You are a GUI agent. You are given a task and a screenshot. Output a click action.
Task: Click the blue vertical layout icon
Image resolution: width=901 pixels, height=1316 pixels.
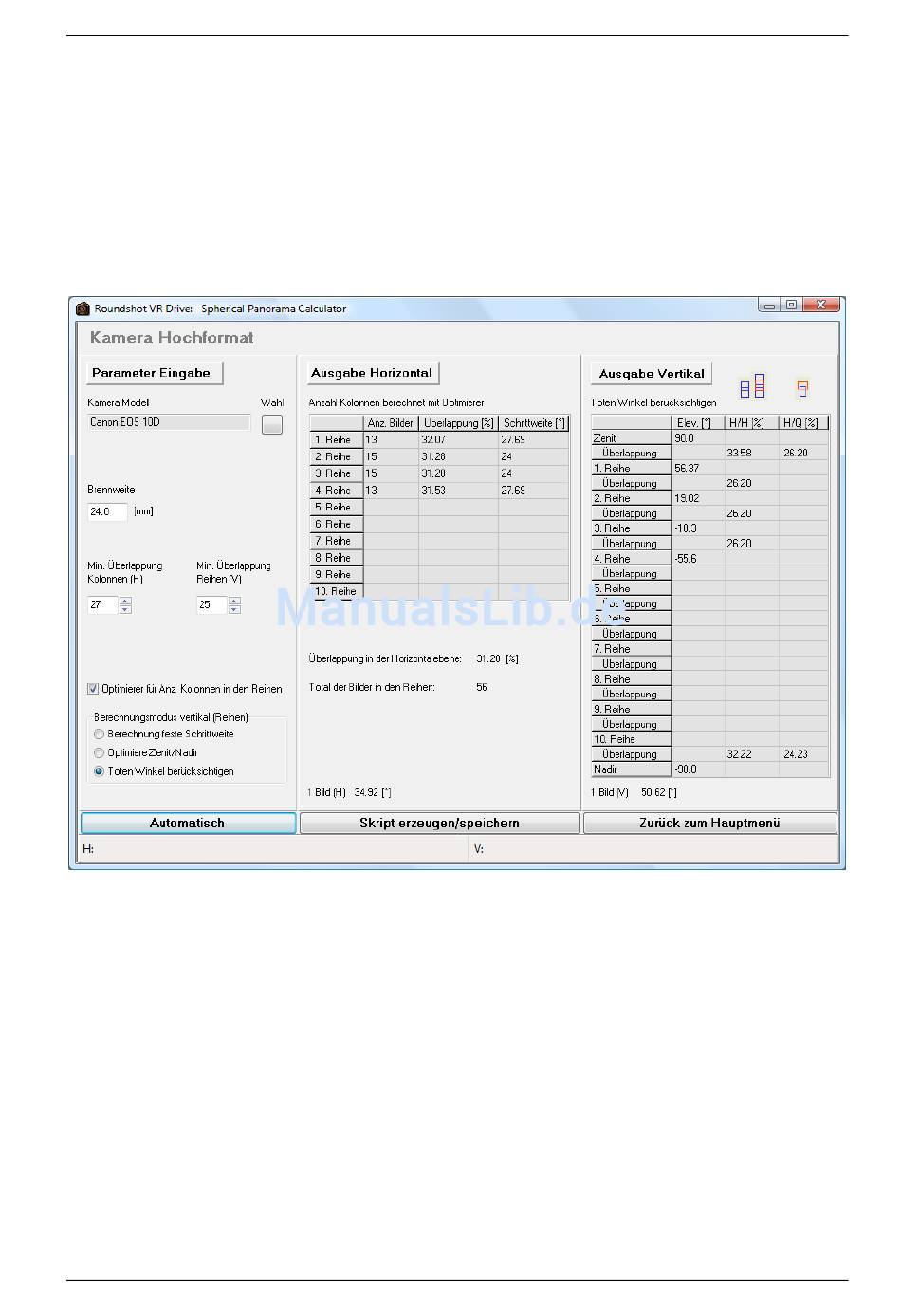click(x=752, y=385)
